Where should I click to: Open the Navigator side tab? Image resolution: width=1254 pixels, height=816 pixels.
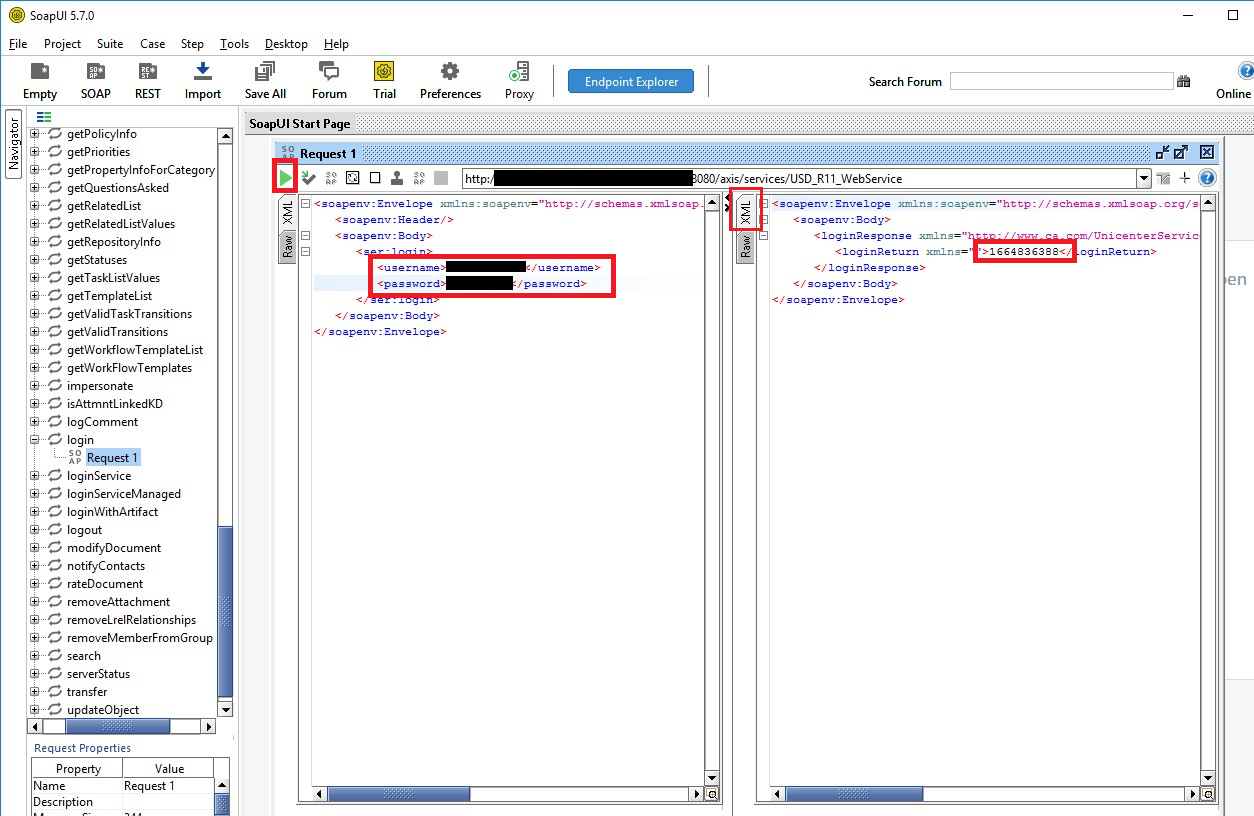click(x=14, y=144)
